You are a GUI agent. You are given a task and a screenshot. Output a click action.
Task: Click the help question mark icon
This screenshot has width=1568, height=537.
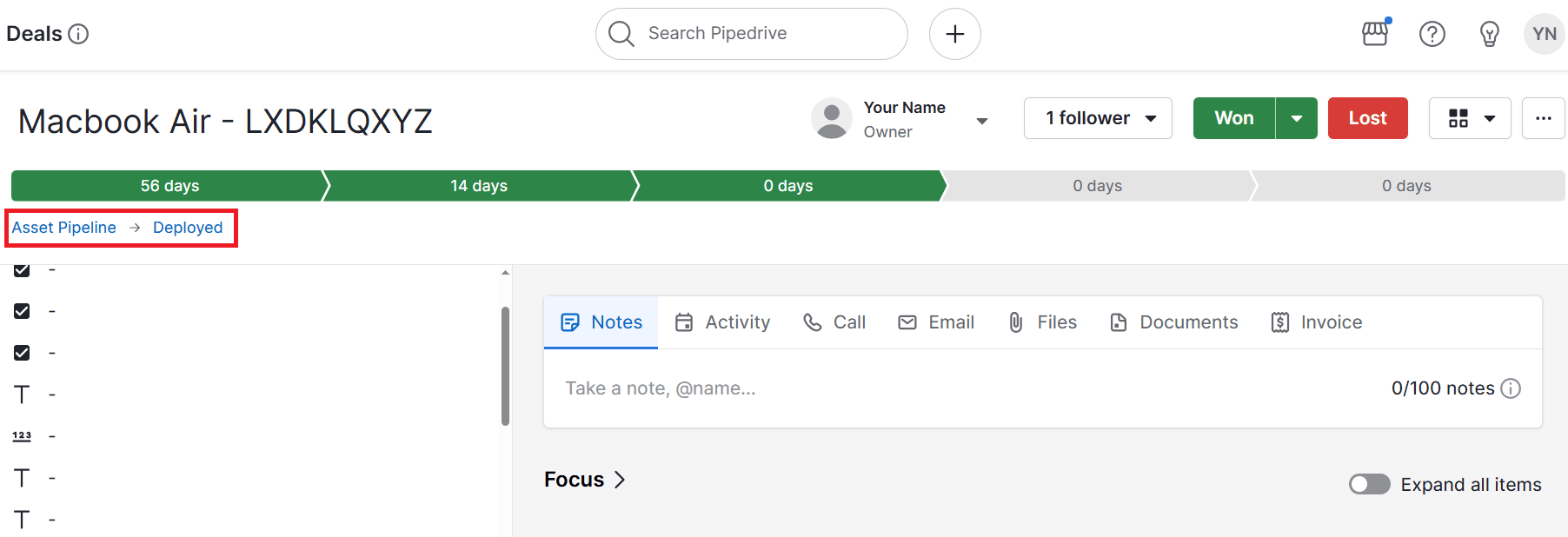[1432, 34]
